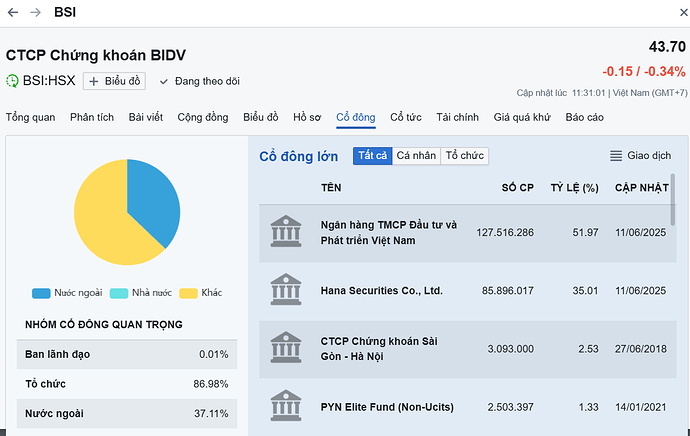
Task: Select the Cá nhân filter
Action: click(416, 156)
